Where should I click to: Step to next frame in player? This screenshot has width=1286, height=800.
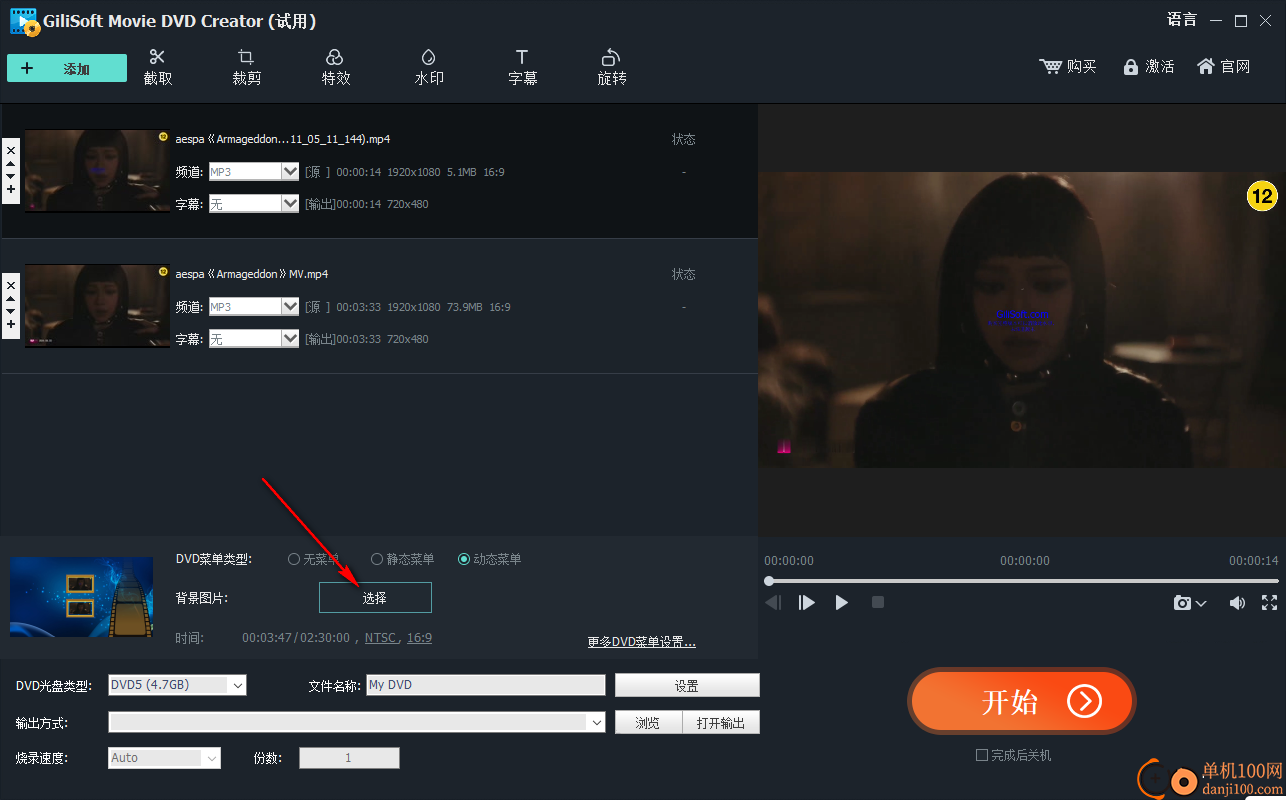point(807,602)
